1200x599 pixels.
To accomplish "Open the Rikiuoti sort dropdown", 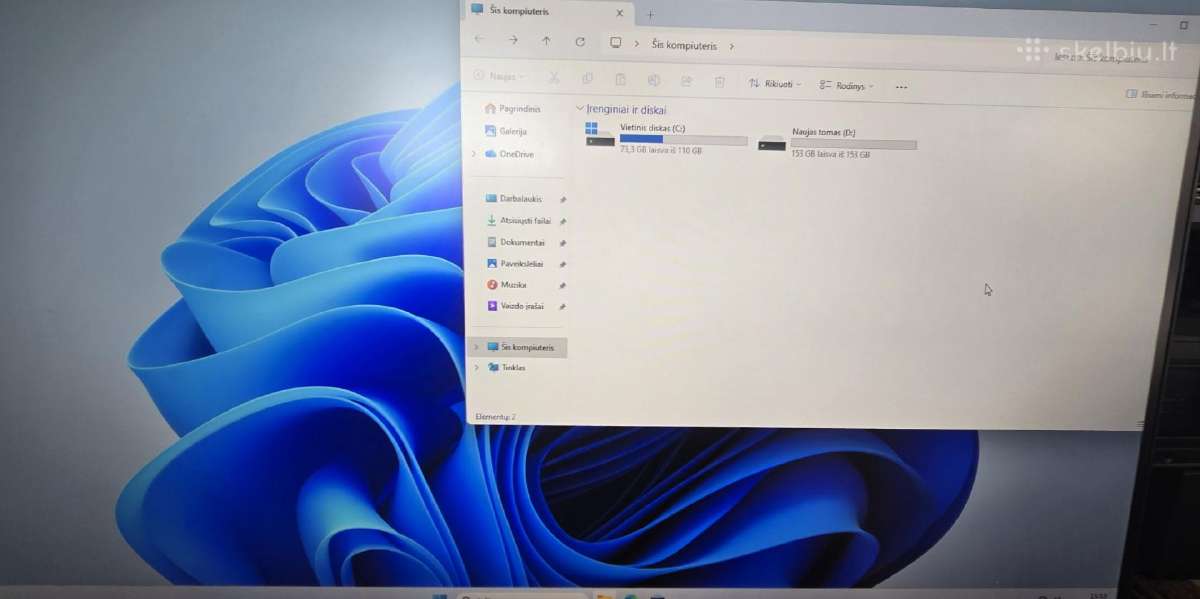I will (776, 84).
